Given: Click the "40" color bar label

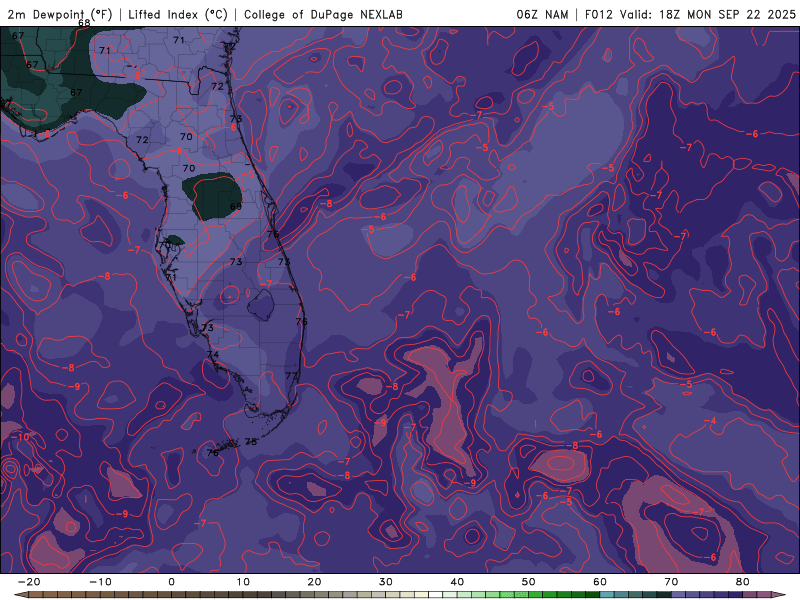Looking at the screenshot, I should 457,582.
